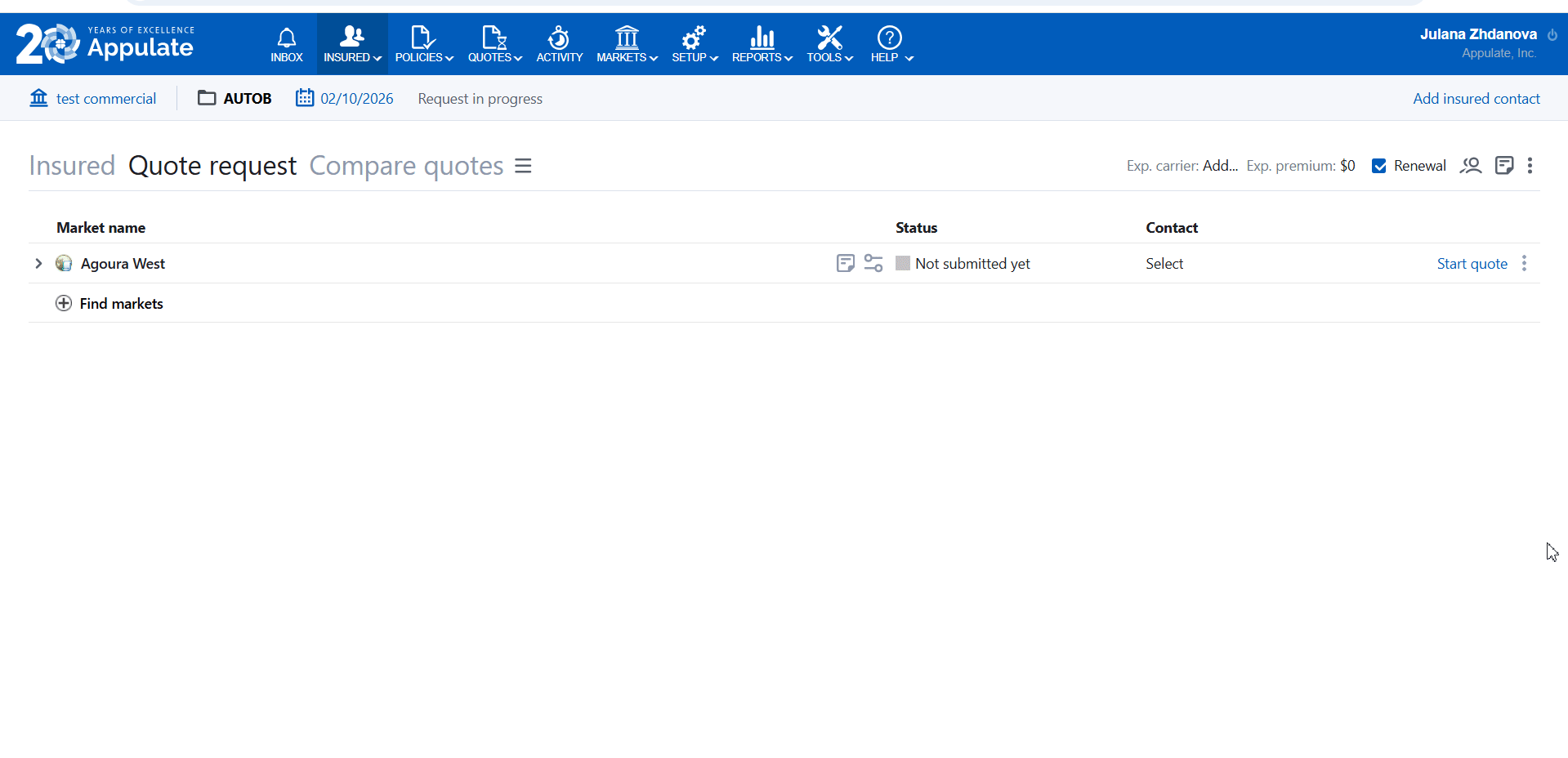
Task: Switch to the Insured tab
Action: tap(72, 166)
